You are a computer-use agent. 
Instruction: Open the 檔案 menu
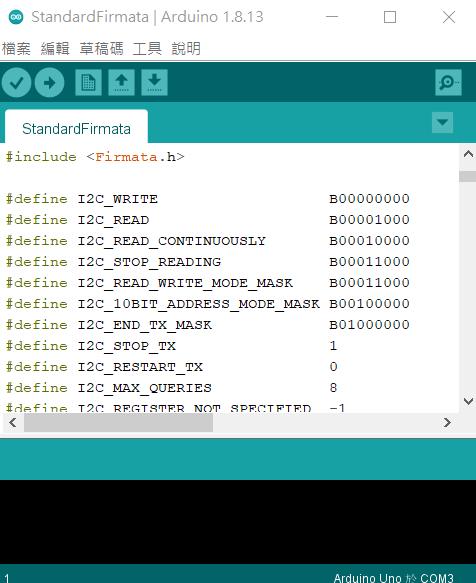coord(16,49)
